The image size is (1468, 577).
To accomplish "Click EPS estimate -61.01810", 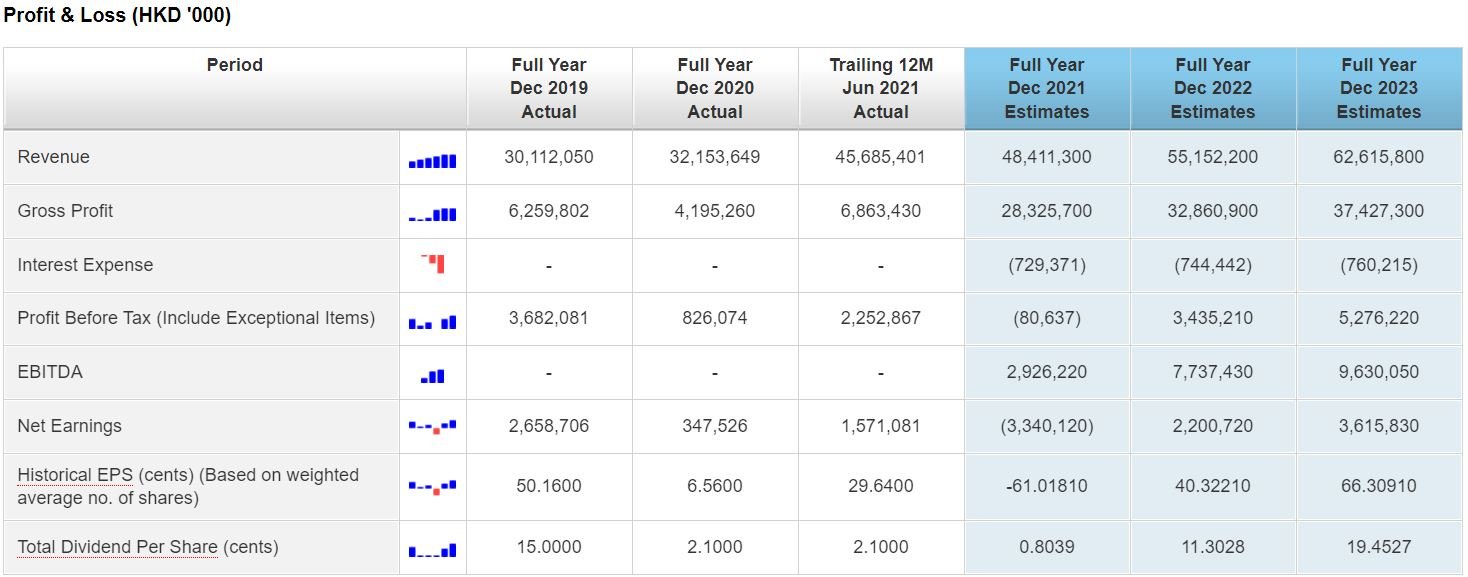I will pos(1047,486).
